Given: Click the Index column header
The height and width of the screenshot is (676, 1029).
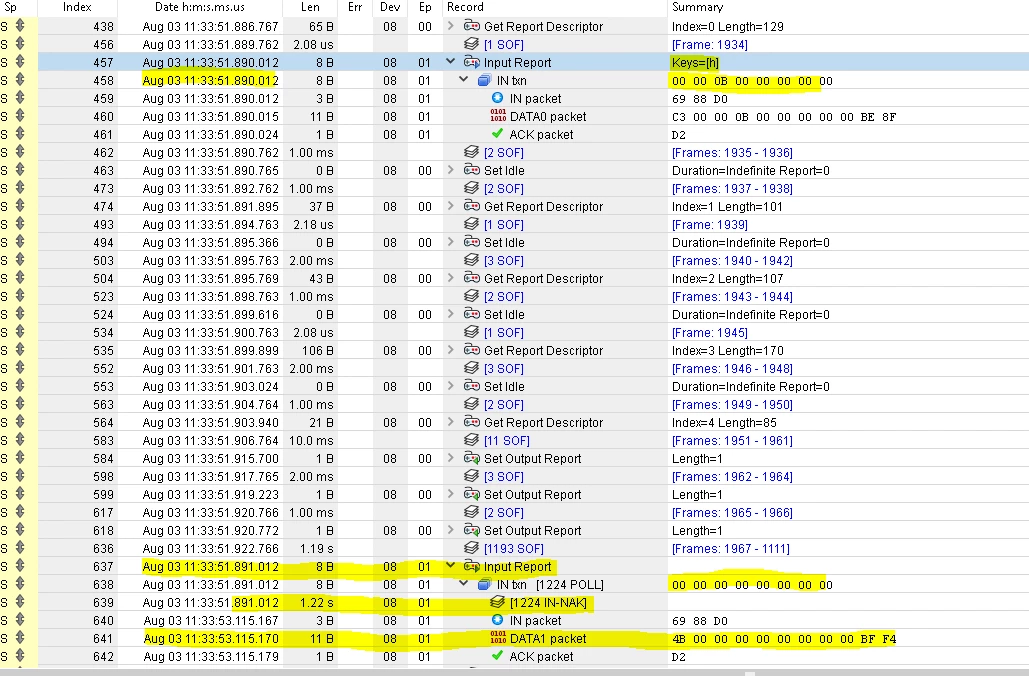Looking at the screenshot, I should [77, 7].
